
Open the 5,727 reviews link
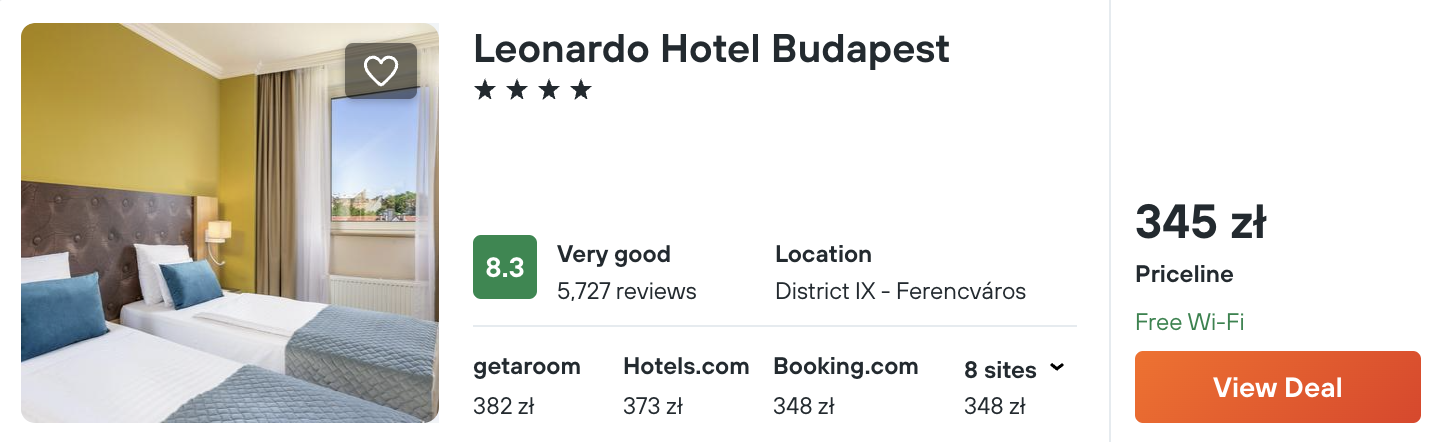pyautogui.click(x=627, y=292)
